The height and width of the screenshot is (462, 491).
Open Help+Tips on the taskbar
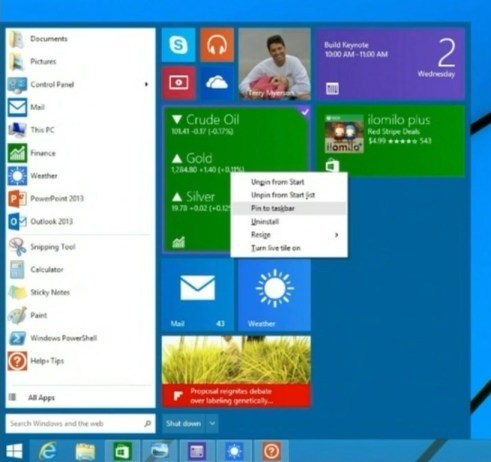[271, 451]
